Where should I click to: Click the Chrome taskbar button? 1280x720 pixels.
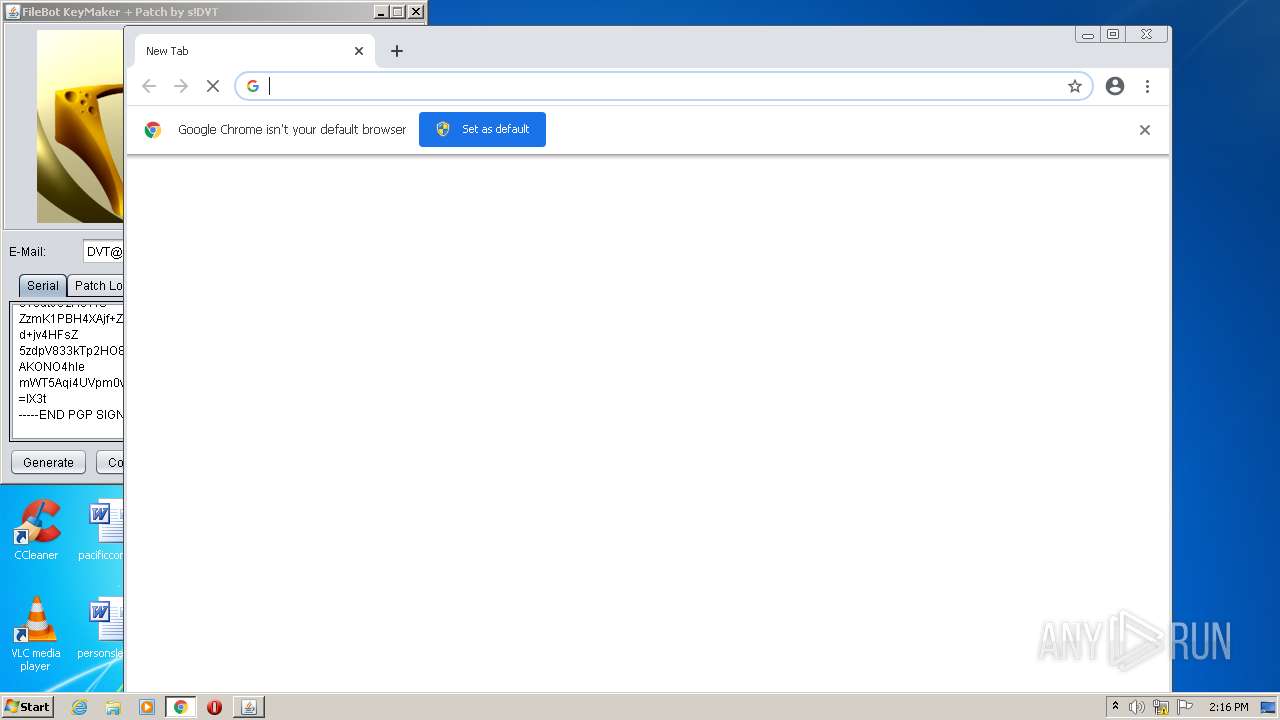point(181,707)
